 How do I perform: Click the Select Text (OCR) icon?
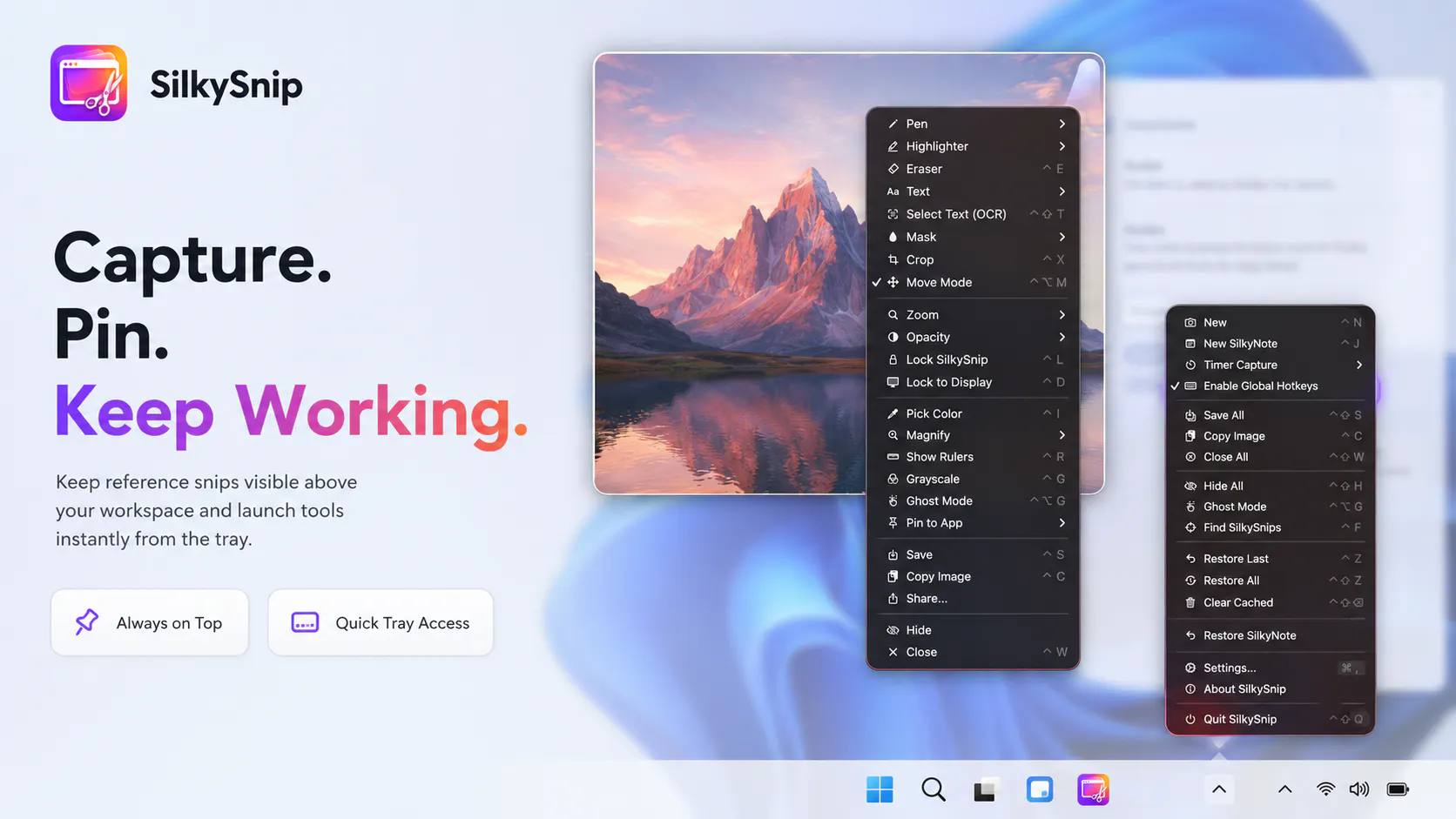pos(893,214)
